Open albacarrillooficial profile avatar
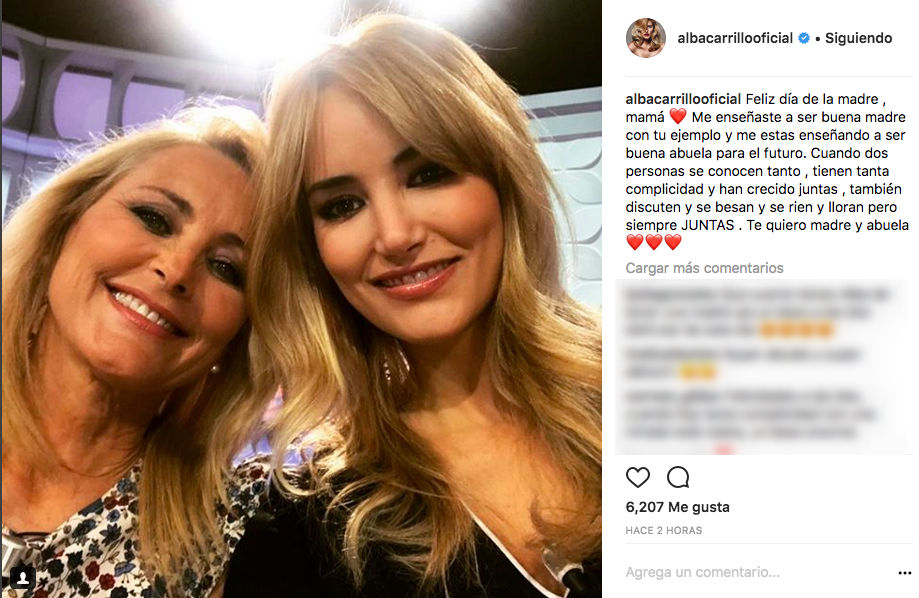 pyautogui.click(x=646, y=38)
